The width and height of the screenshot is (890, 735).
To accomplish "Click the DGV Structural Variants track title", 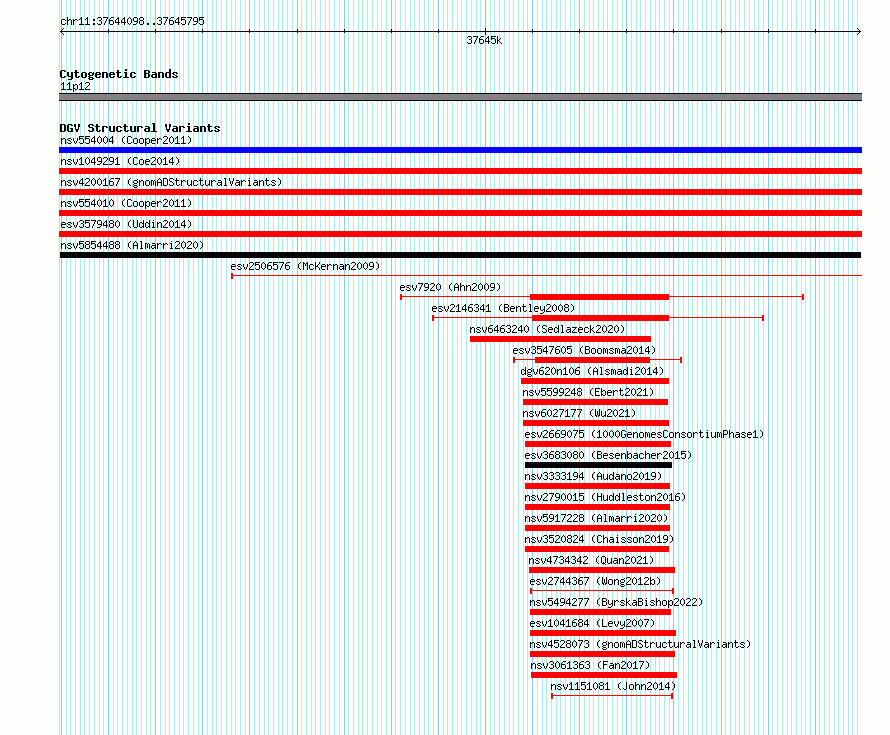I will click(x=140, y=128).
